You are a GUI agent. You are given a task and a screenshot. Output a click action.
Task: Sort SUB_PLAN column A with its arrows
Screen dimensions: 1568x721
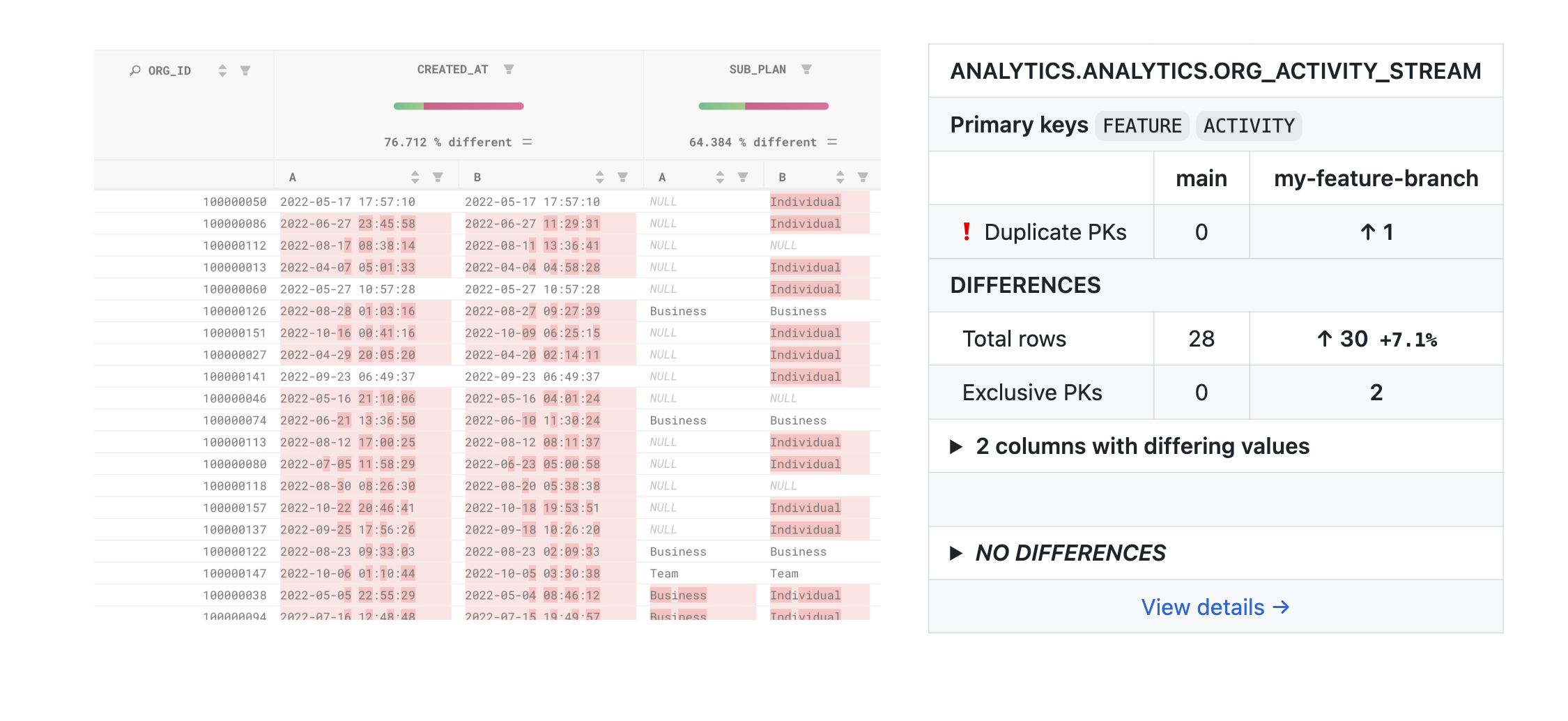coord(720,177)
